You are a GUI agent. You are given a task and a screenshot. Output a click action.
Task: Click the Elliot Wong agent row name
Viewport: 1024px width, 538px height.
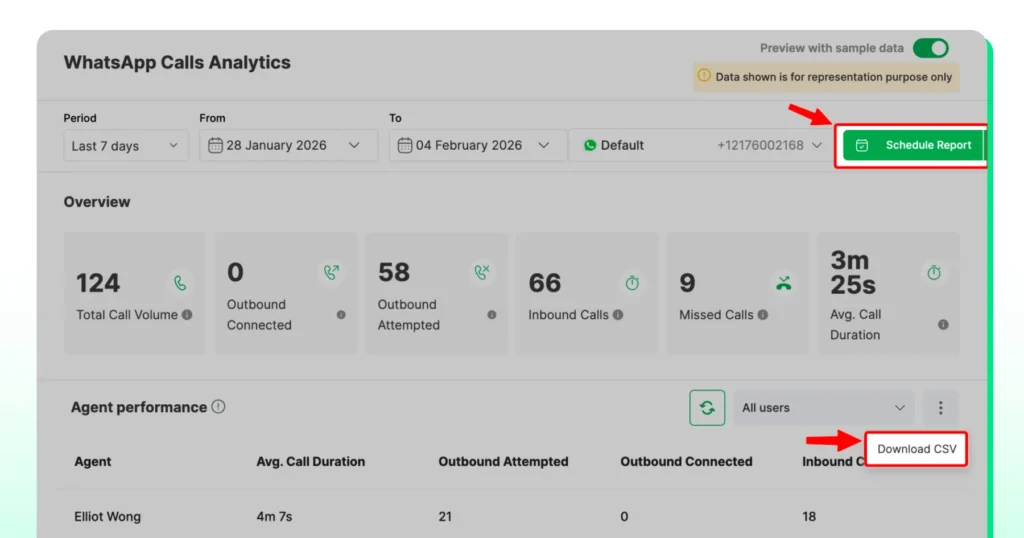point(108,516)
